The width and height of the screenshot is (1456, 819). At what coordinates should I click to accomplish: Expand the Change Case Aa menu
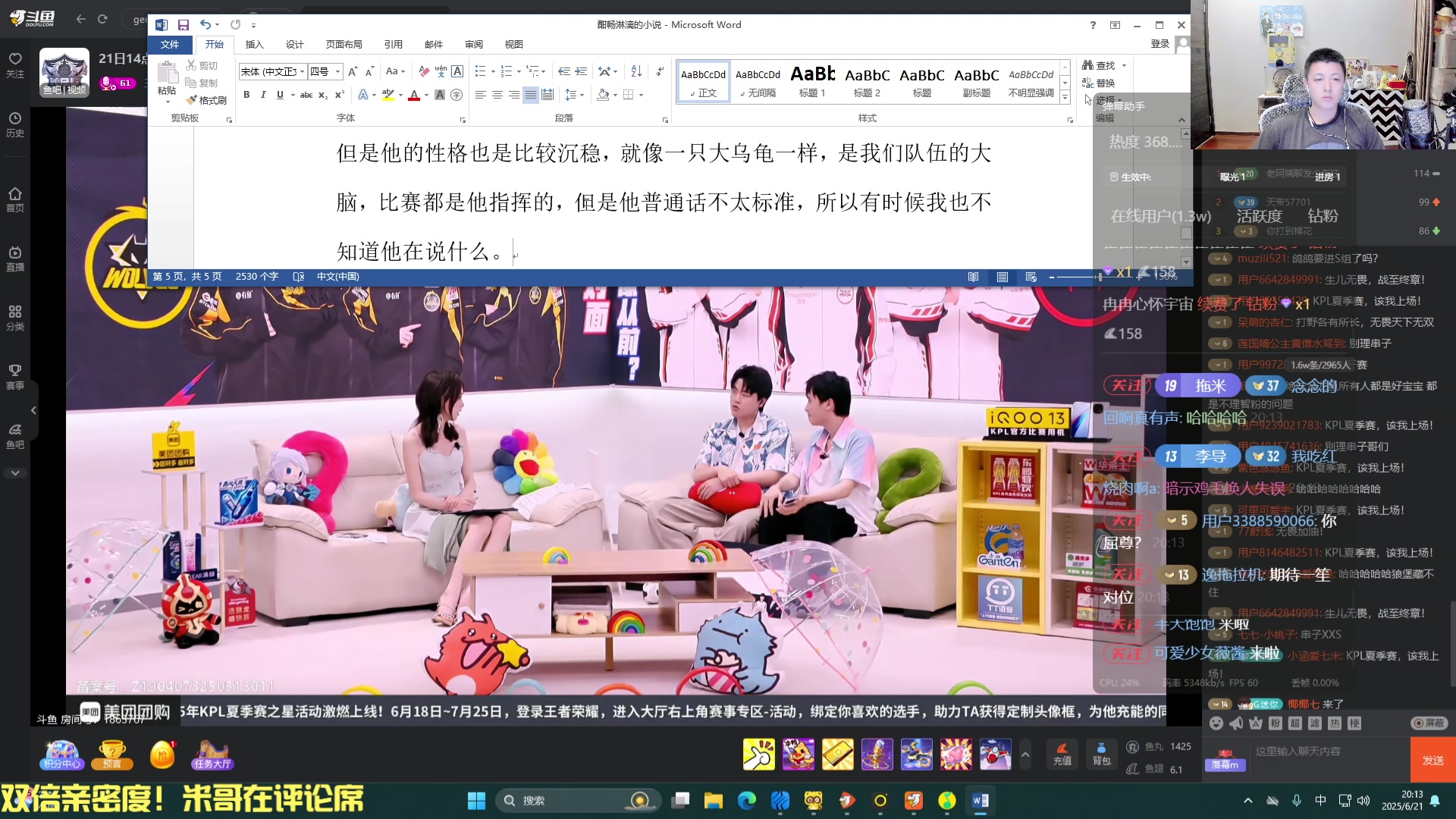point(395,71)
